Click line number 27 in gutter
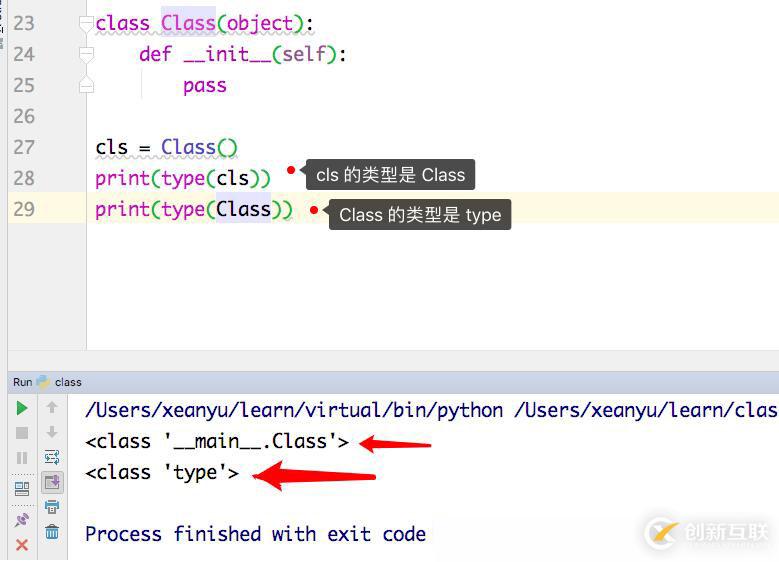Viewport: 779px width, 562px height. (x=24, y=147)
